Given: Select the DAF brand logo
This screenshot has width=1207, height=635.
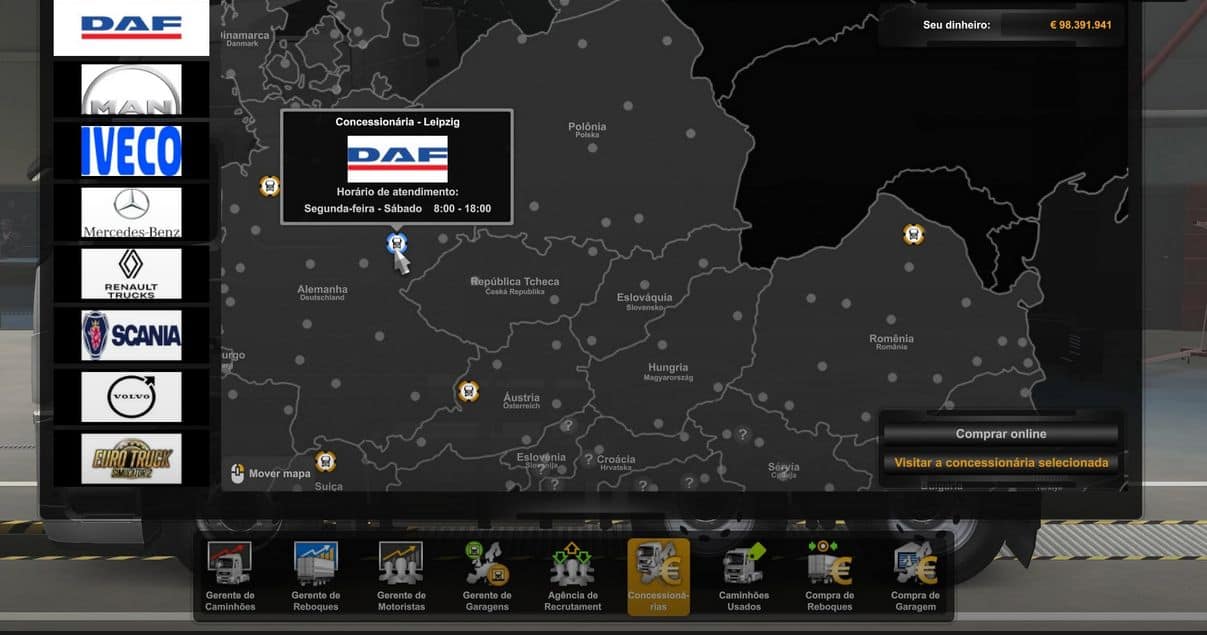Looking at the screenshot, I should (x=131, y=27).
